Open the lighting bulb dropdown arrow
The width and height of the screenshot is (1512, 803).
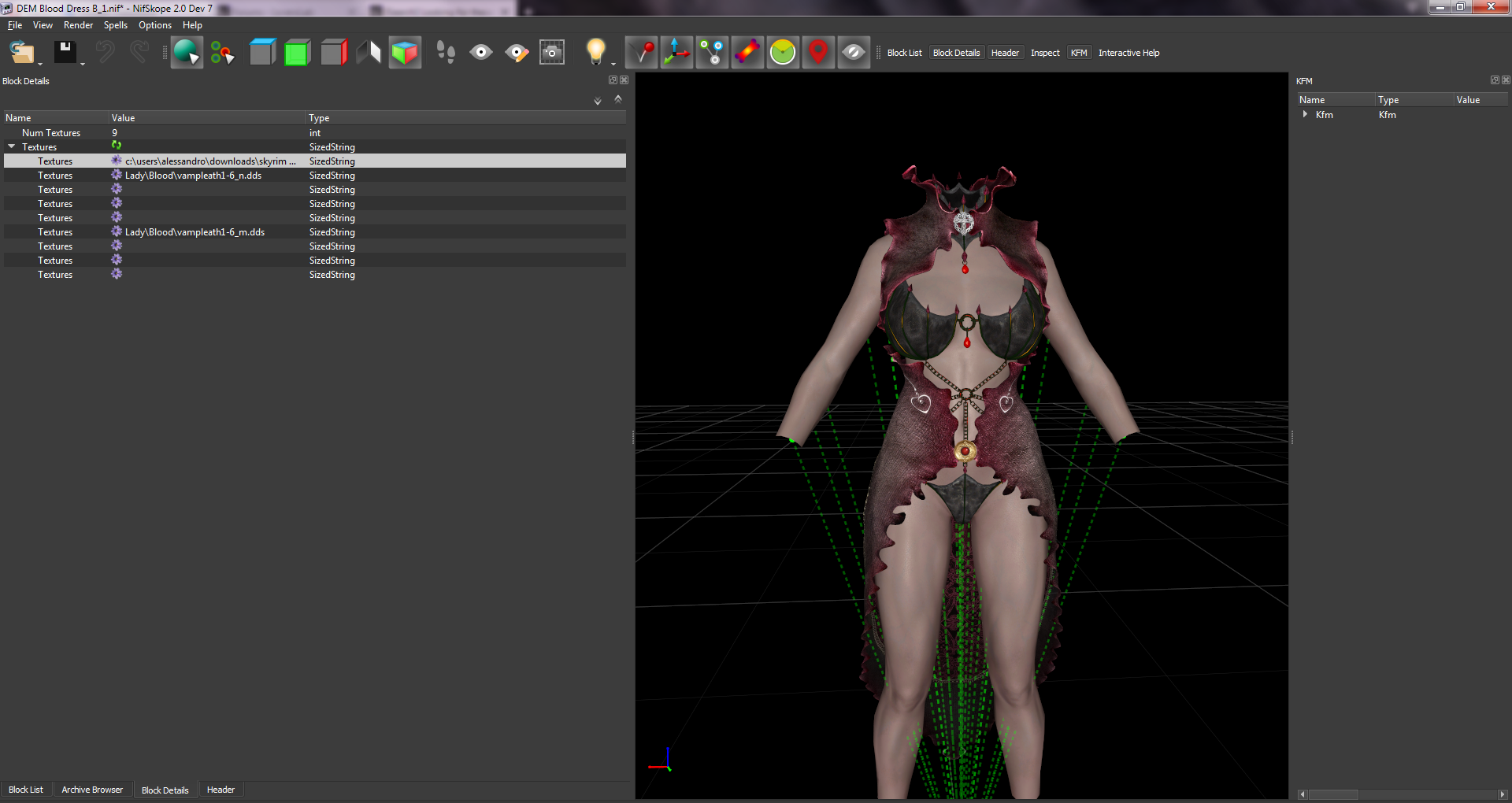pyautogui.click(x=613, y=64)
